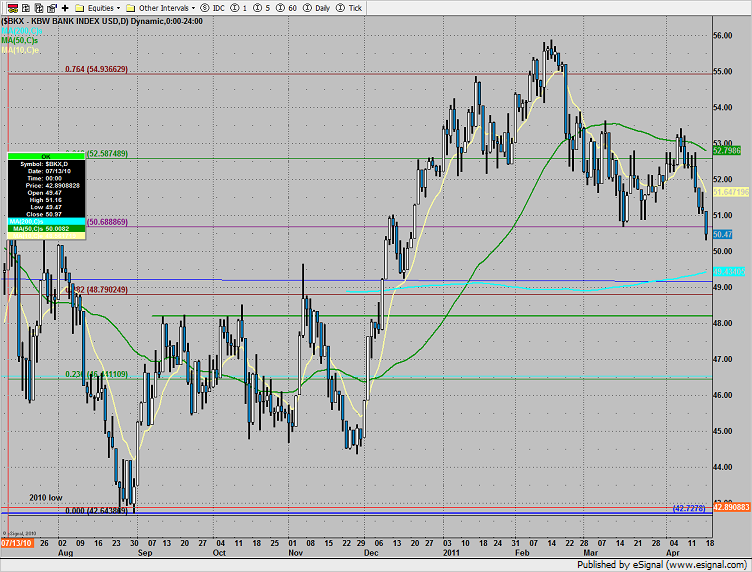Switch to the Tick interval

click(x=349, y=8)
